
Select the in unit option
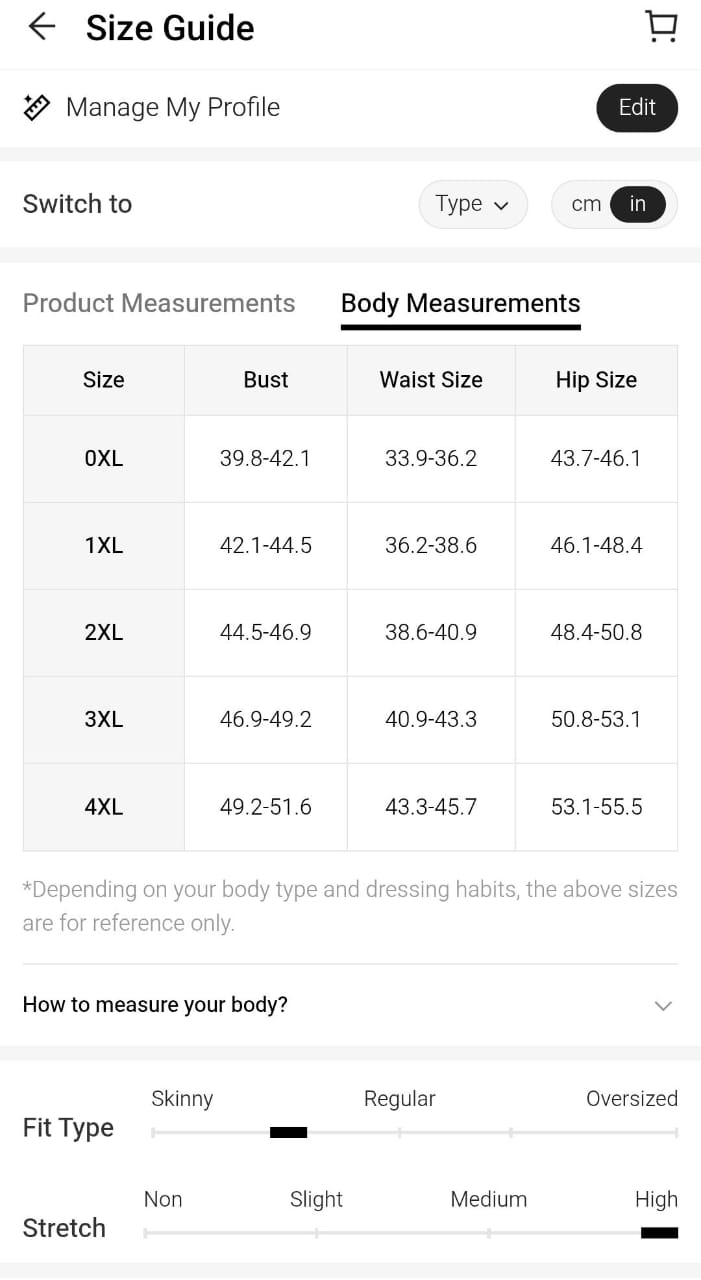point(637,204)
